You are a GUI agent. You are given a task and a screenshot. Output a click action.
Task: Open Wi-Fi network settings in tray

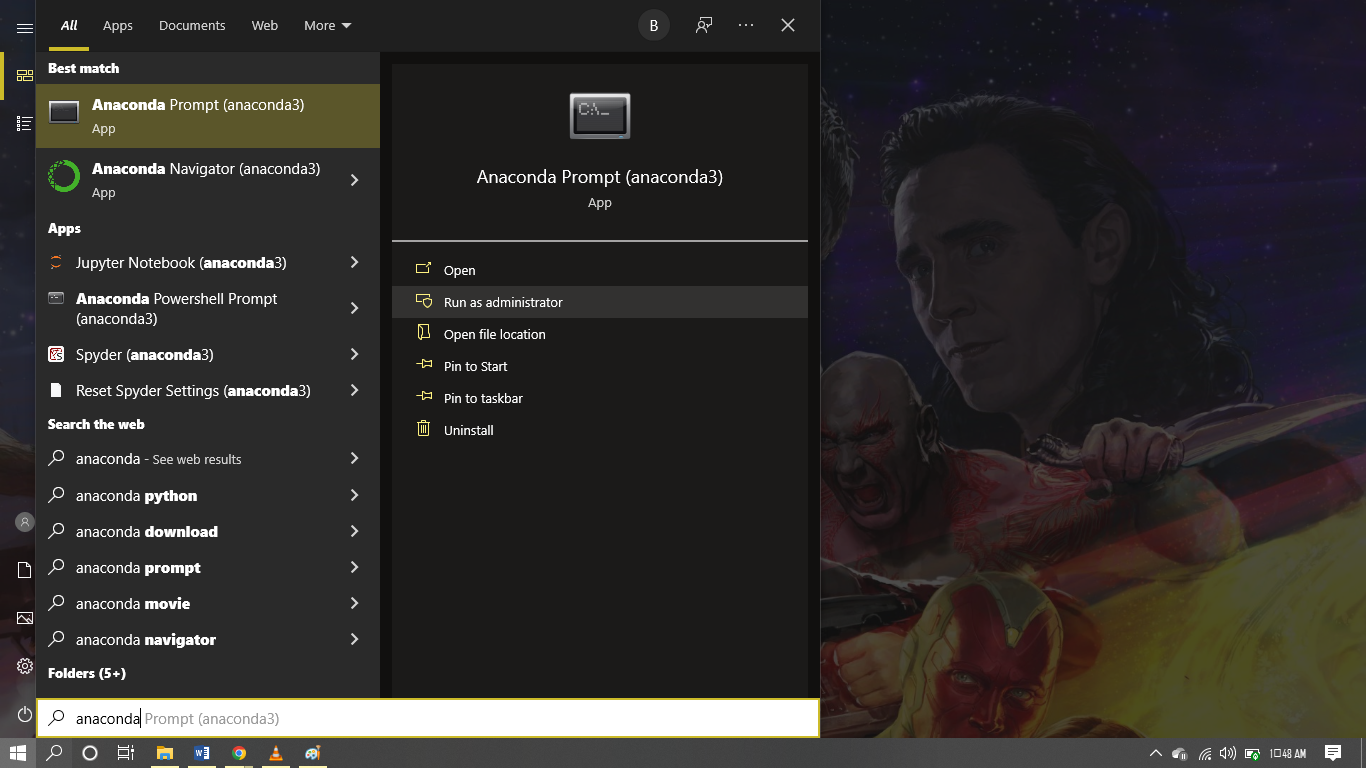pos(1205,753)
